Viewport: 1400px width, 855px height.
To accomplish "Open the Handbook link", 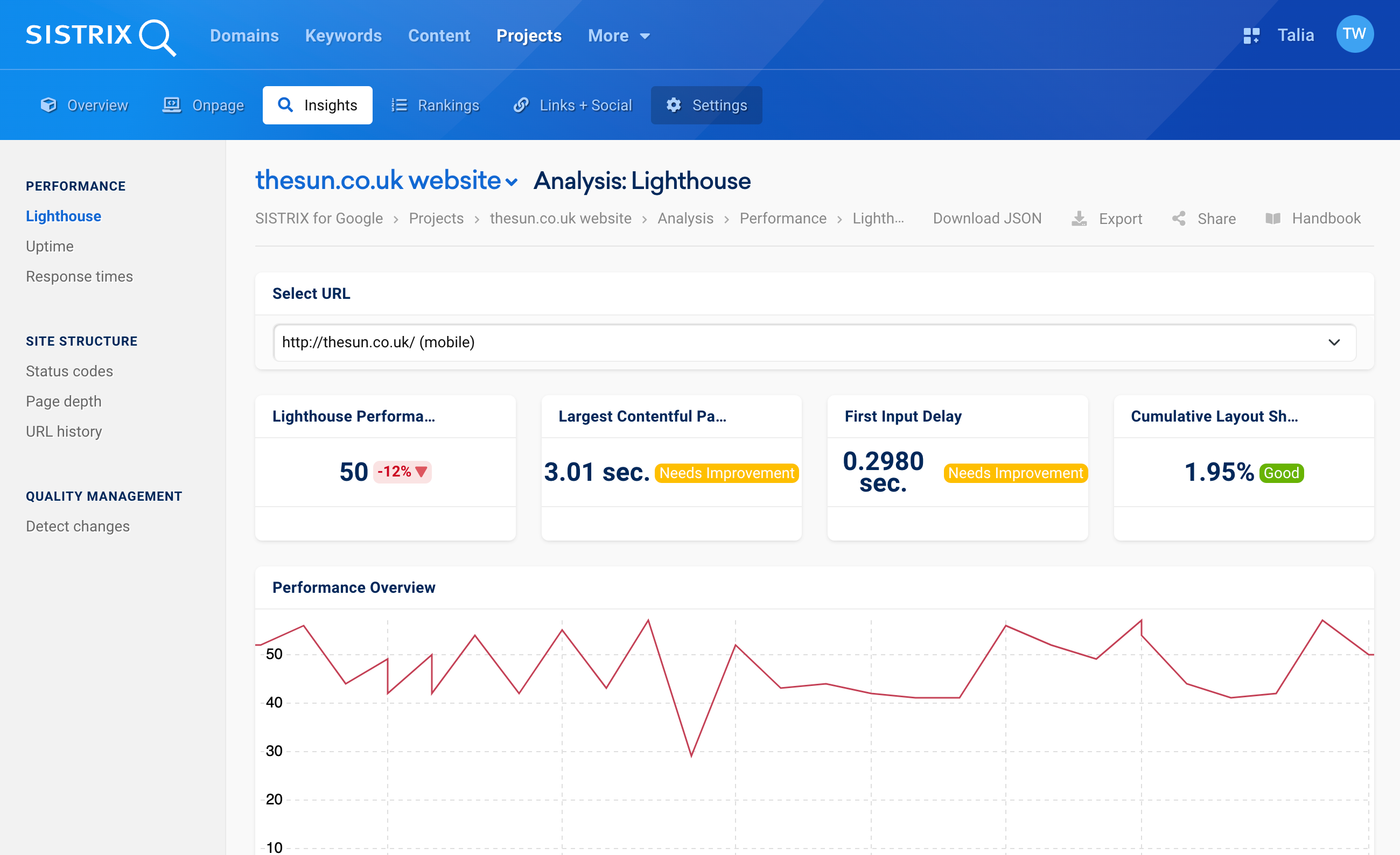I will [x=1326, y=219].
